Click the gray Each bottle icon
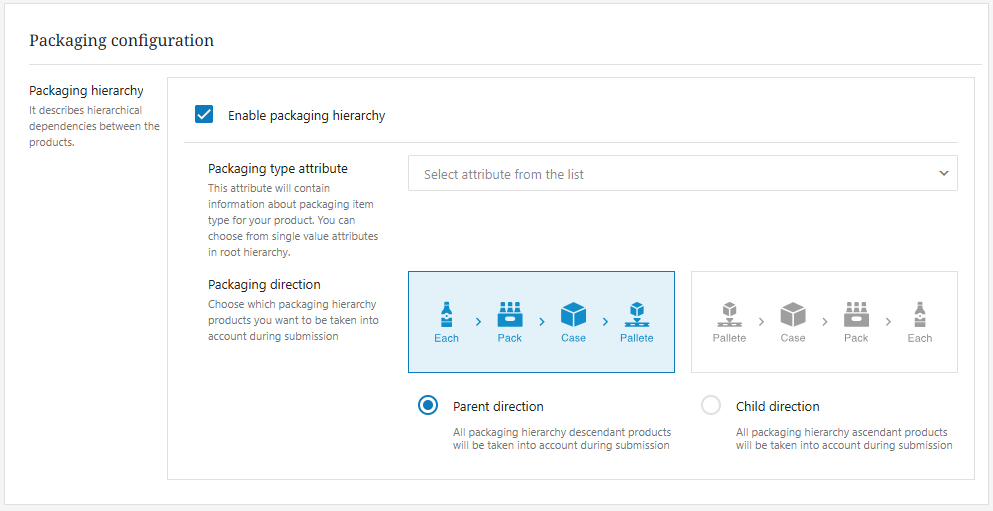The image size is (993, 511). coord(919,315)
